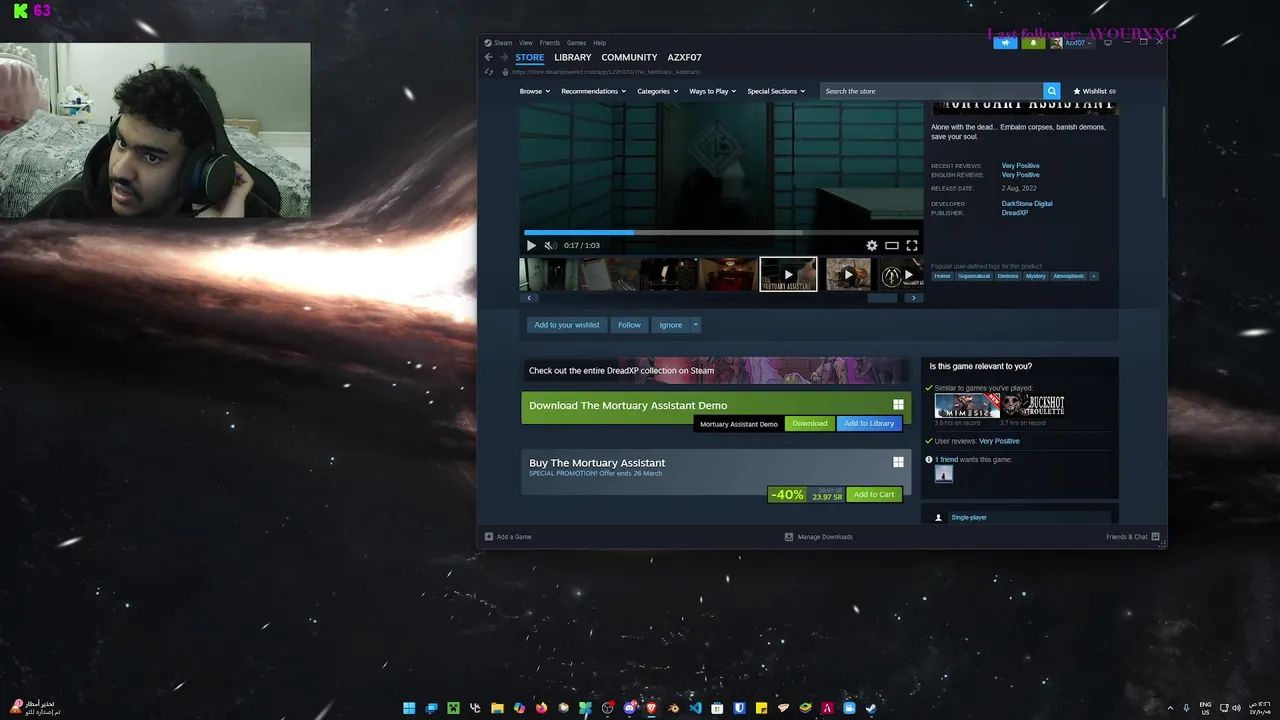The height and width of the screenshot is (720, 1280).
Task: Open friend avatar who wants this game
Action: pos(944,474)
